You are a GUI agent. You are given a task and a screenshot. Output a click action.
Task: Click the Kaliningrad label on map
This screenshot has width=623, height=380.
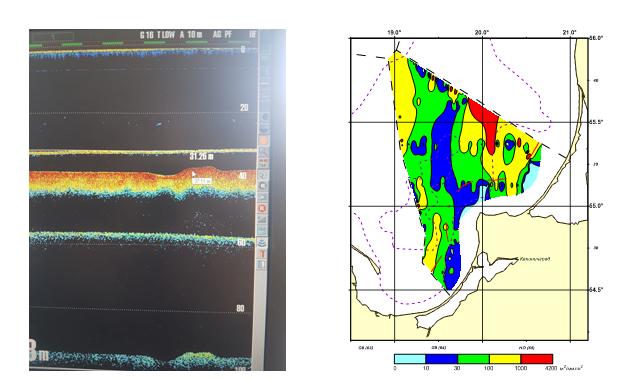535,259
